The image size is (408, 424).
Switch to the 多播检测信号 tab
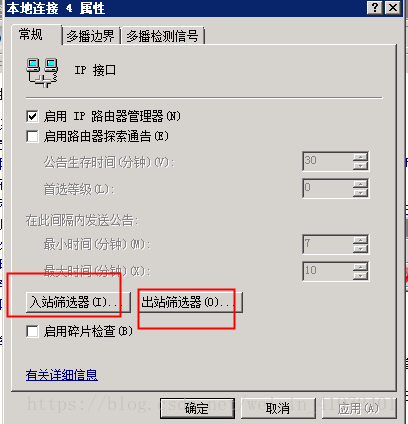tap(162, 36)
